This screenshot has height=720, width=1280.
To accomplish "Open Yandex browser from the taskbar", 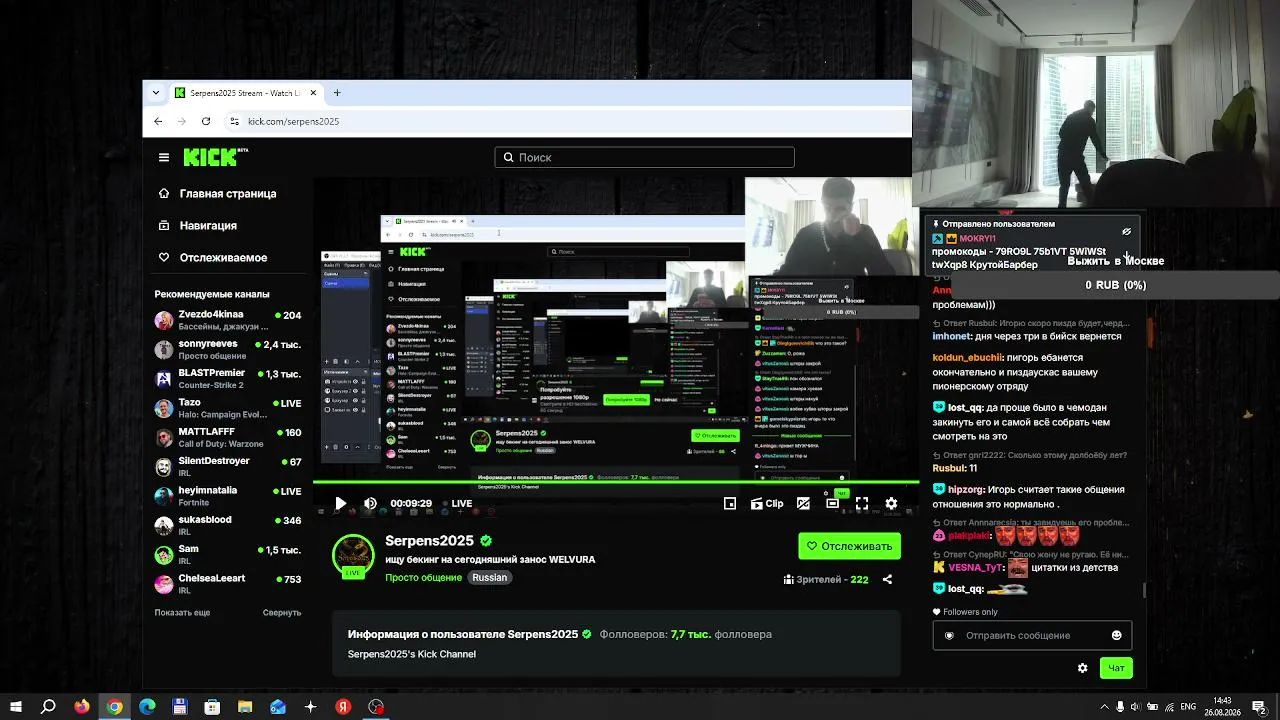I will pyautogui.click(x=343, y=707).
